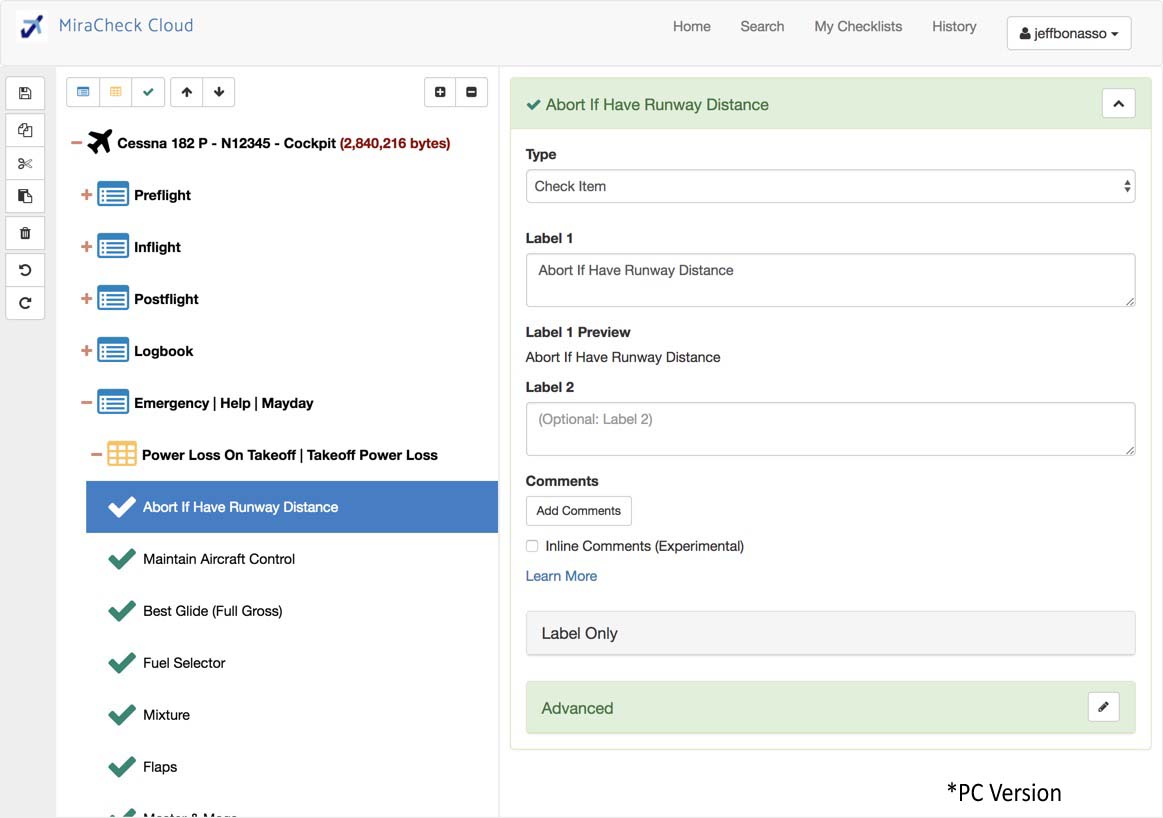The image size is (1163, 818).
Task: Select Maintain Aircraft Control item
Action: (x=219, y=559)
